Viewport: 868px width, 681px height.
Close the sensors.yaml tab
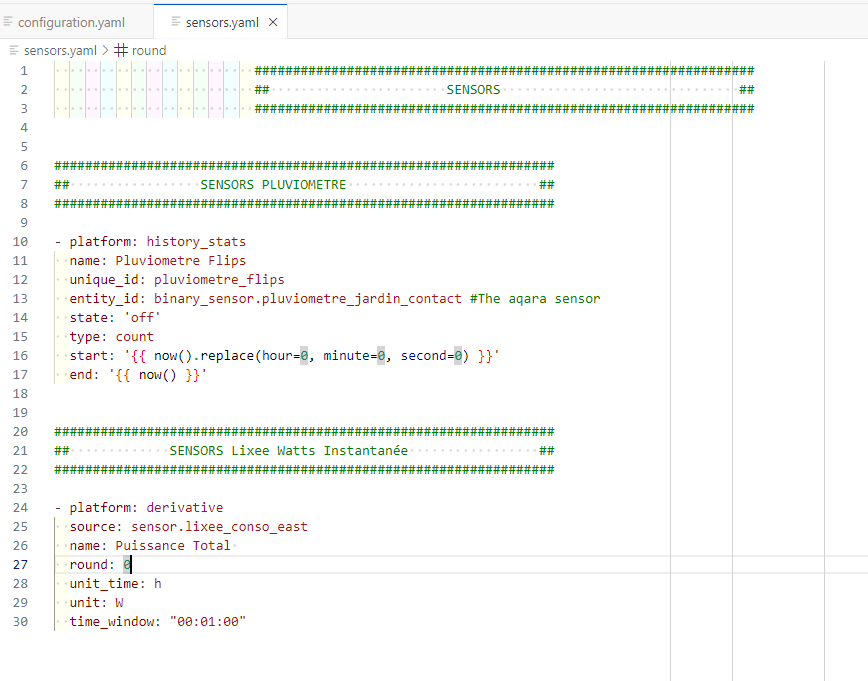pyautogui.click(x=273, y=22)
